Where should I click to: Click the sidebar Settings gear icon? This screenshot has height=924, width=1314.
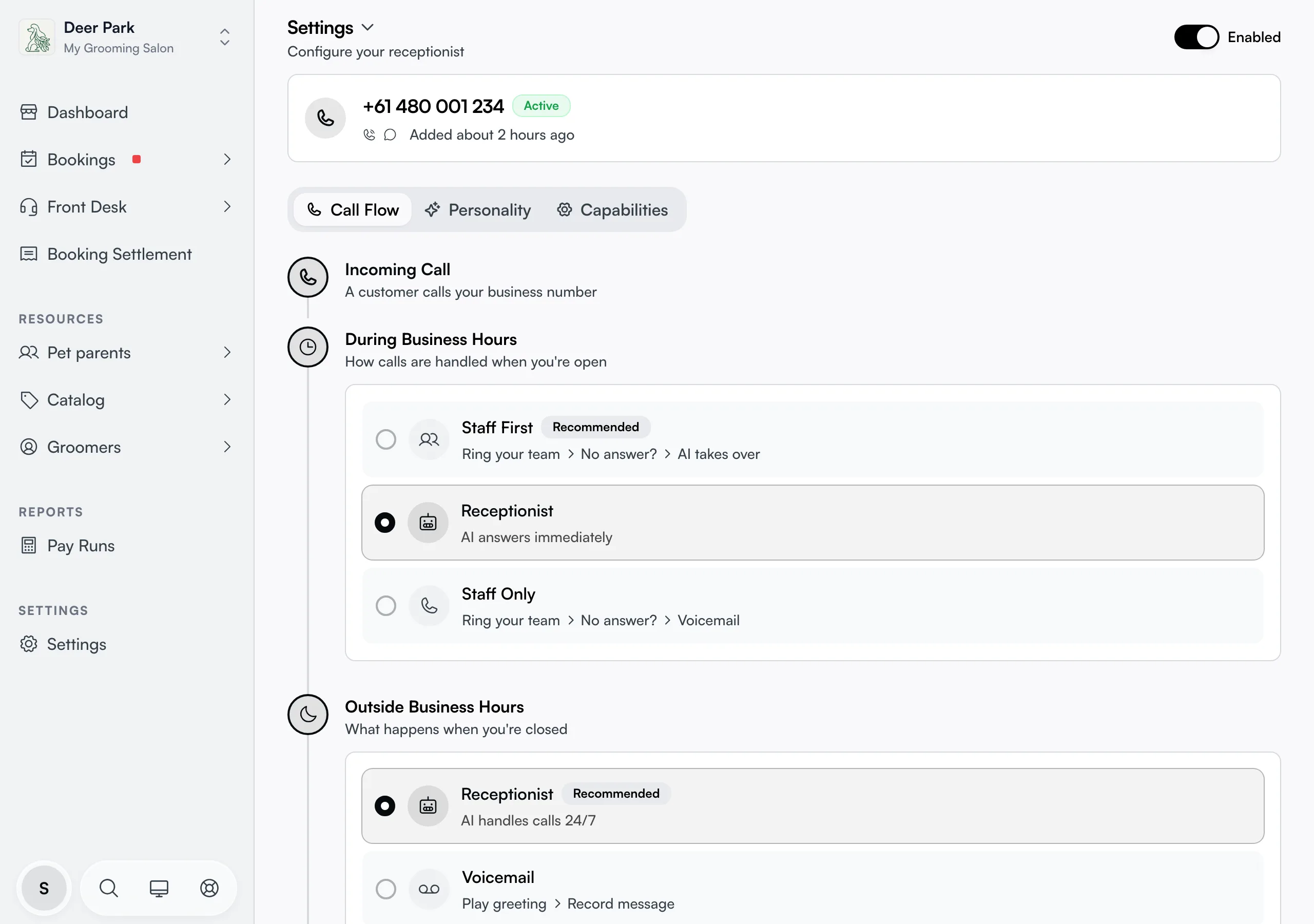tap(29, 644)
